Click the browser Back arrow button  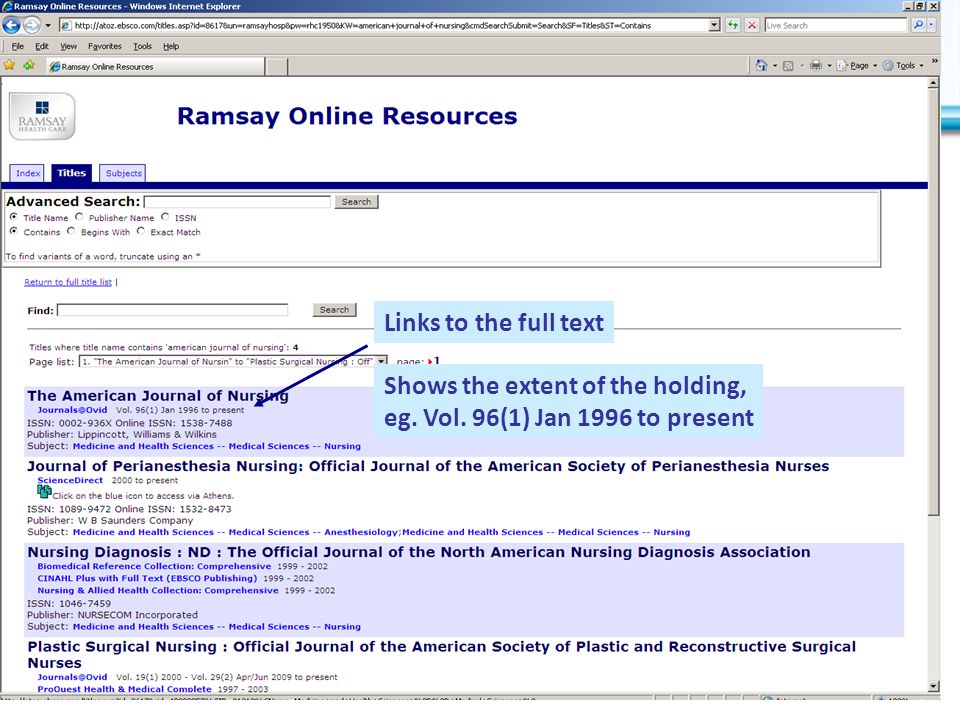[x=11, y=25]
